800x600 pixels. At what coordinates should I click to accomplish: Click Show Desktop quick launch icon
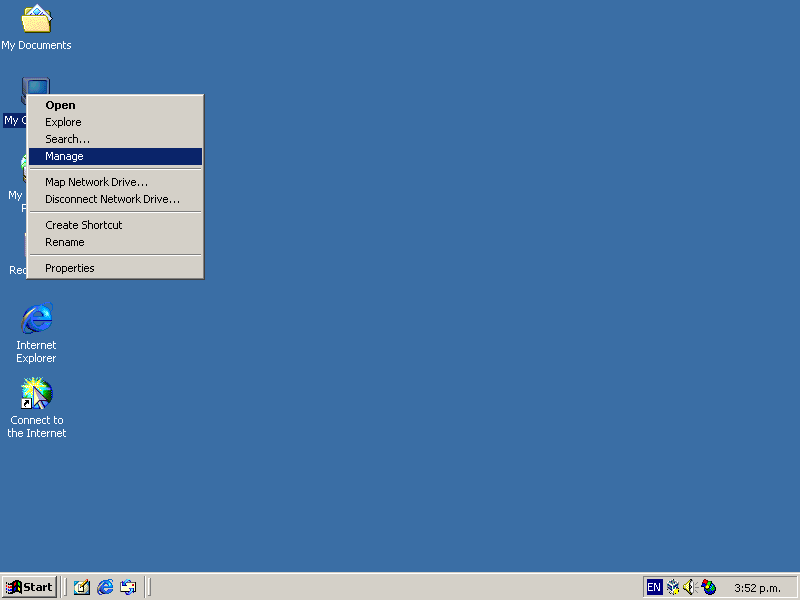point(82,587)
